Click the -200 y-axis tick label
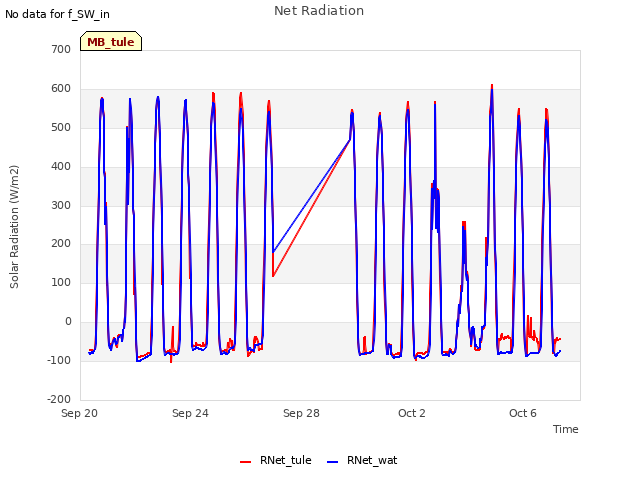The image size is (640, 480). pos(59,399)
